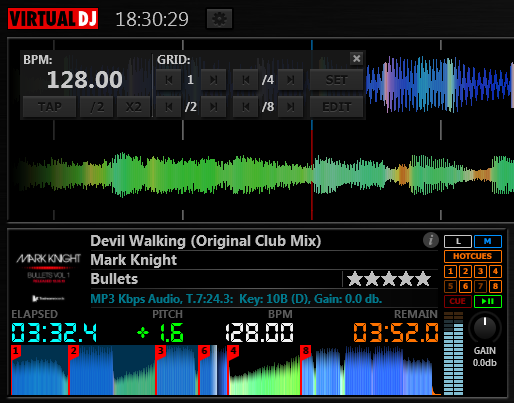The image size is (514, 403).
Task: Shift grid forward by /8 beat
Action: 290,107
